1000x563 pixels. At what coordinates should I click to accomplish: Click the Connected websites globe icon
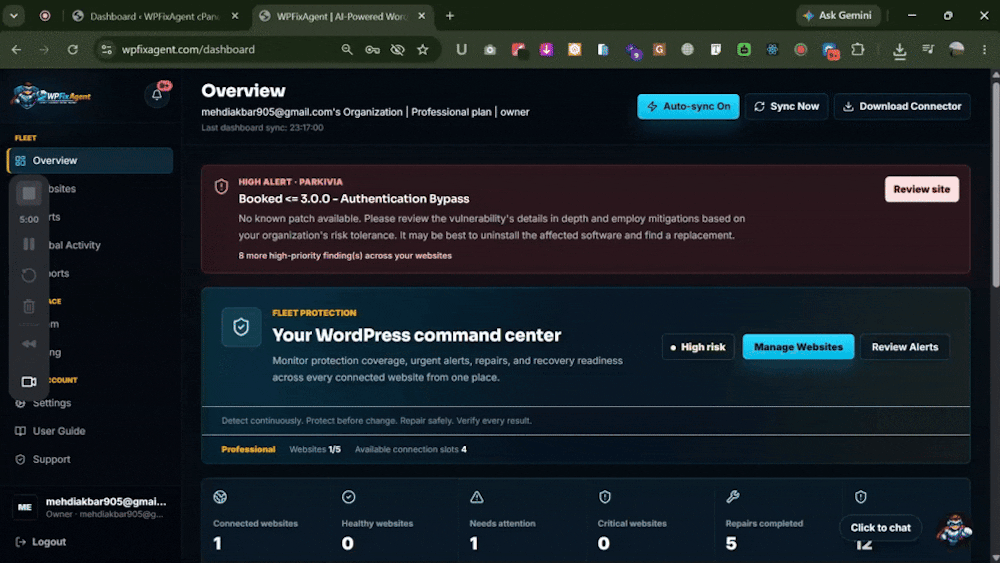pos(220,497)
